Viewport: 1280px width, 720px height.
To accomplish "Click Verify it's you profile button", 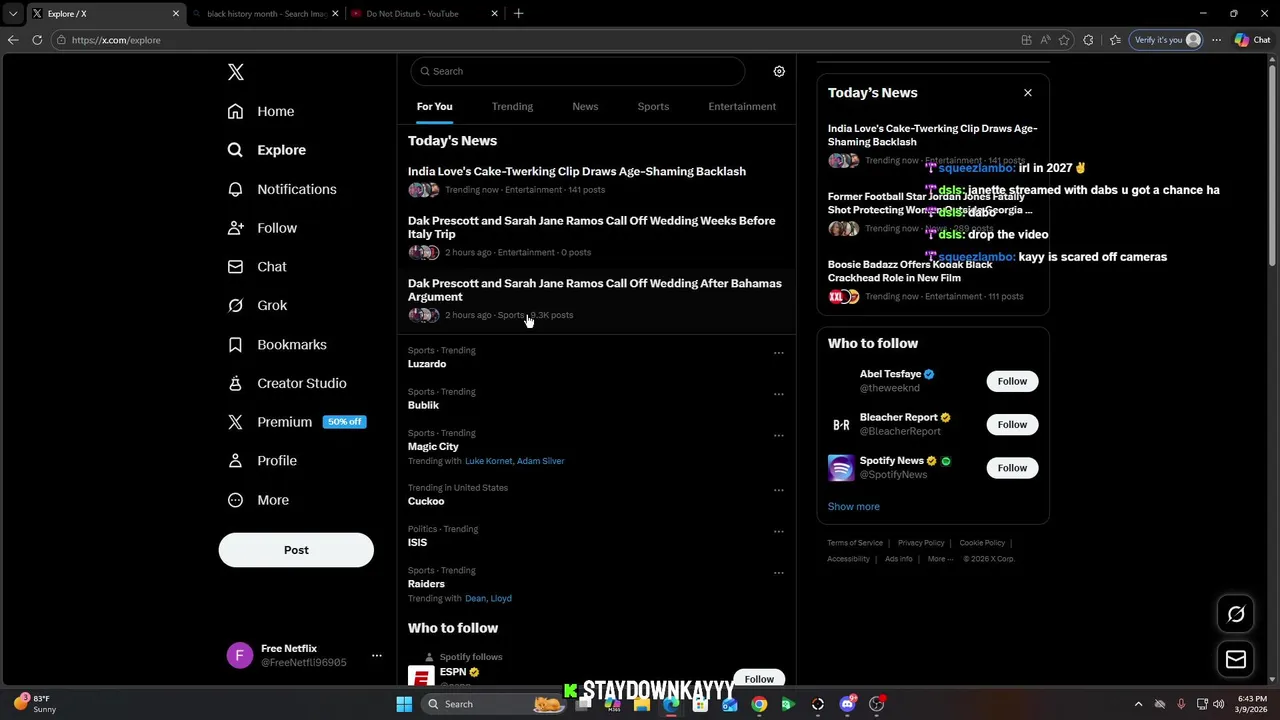I will coord(1166,40).
